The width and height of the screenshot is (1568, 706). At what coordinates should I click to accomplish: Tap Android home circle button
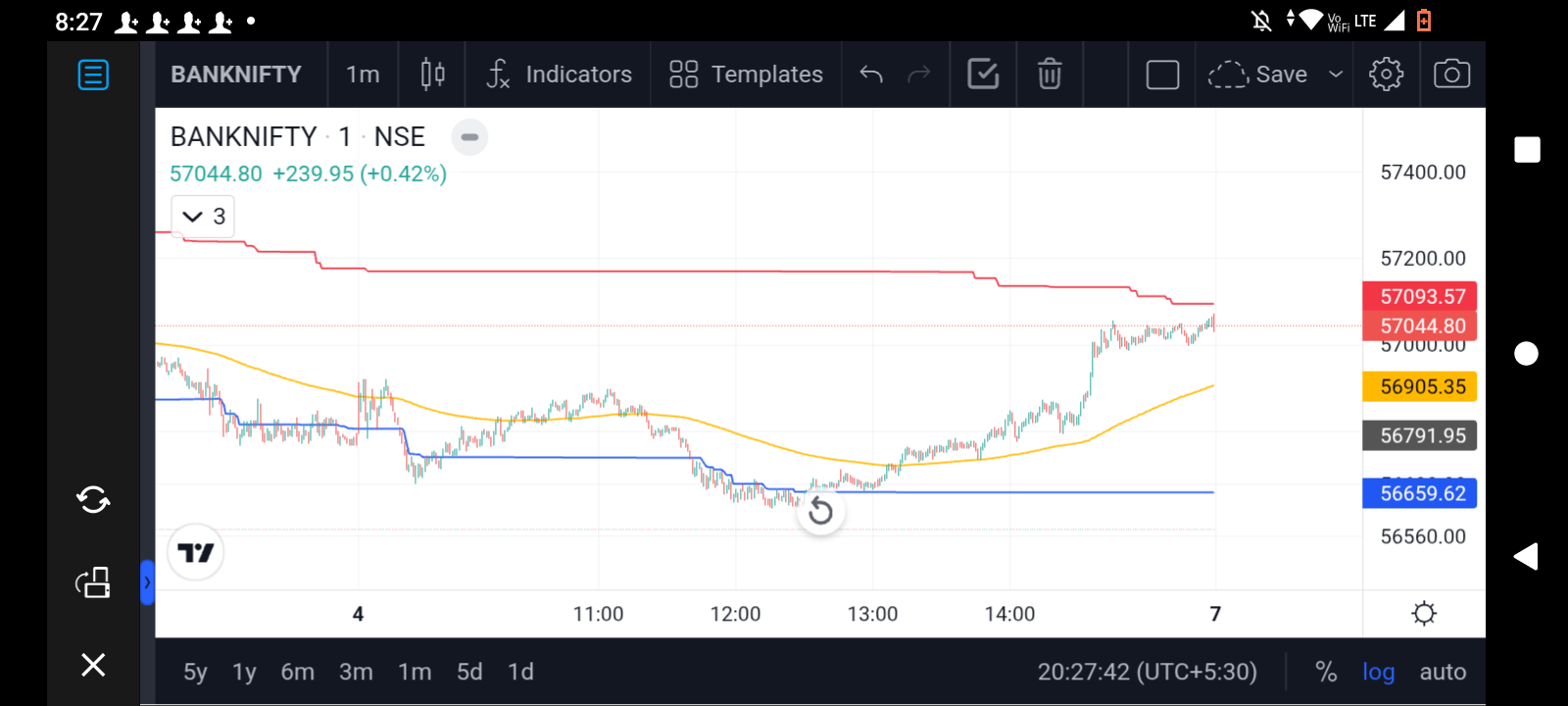(1526, 353)
